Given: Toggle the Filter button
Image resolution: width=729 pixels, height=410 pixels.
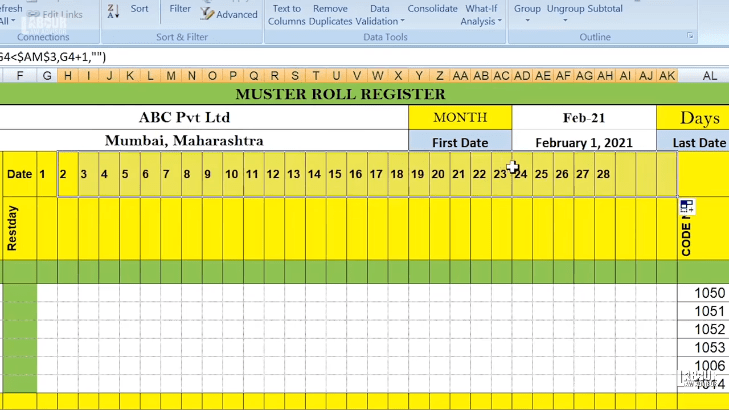Looking at the screenshot, I should [180, 9].
